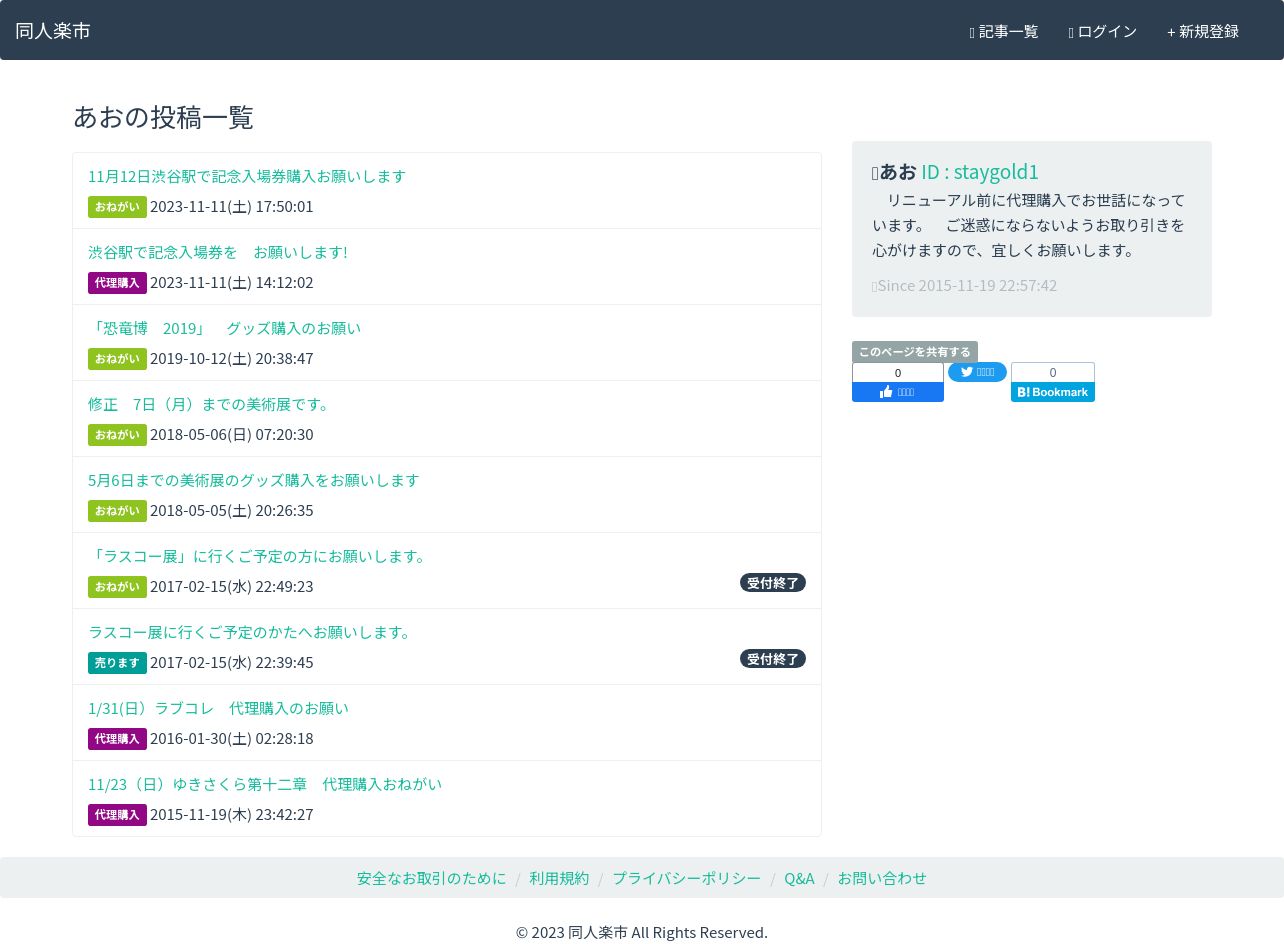Open the ログイン page from navbar
Screen dimensions: 1284x944
click(x=1102, y=31)
